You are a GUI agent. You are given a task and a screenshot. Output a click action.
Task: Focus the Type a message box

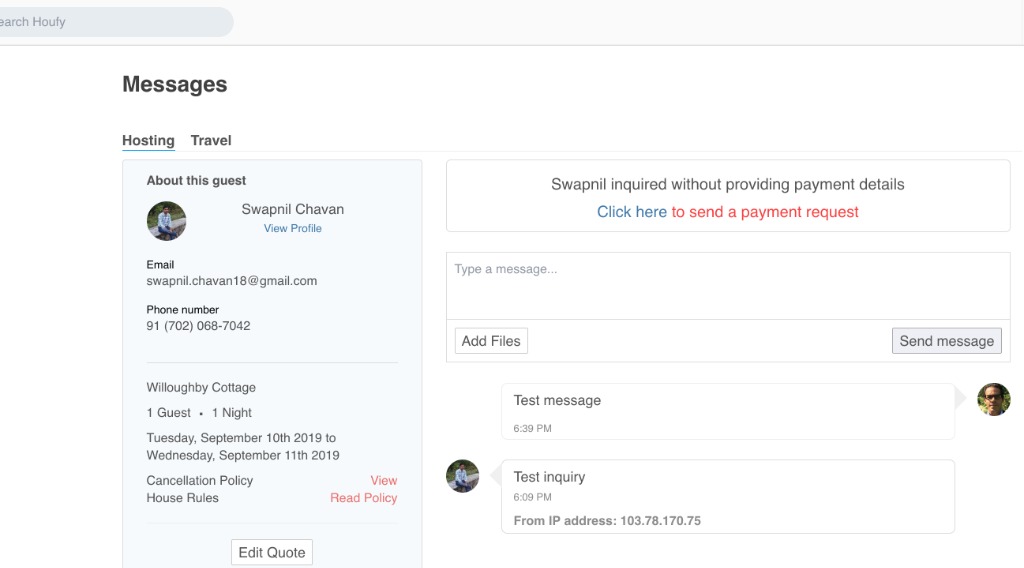click(x=727, y=285)
